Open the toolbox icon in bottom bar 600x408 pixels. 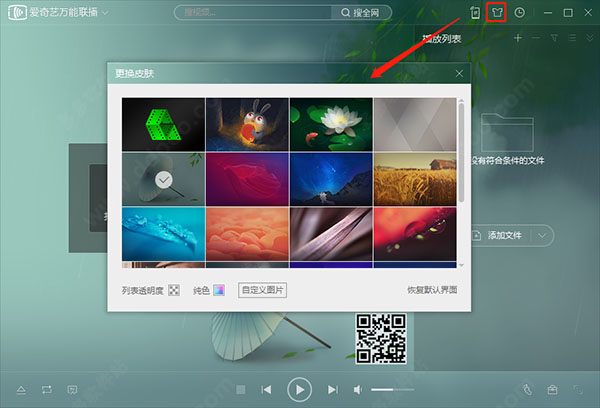(552, 390)
